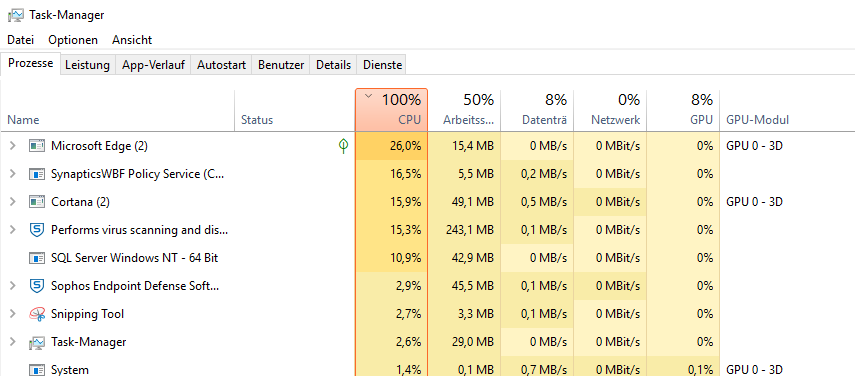
Task: Click the Sophos shield icon of virus scanning
Action: pyautogui.click(x=37, y=230)
